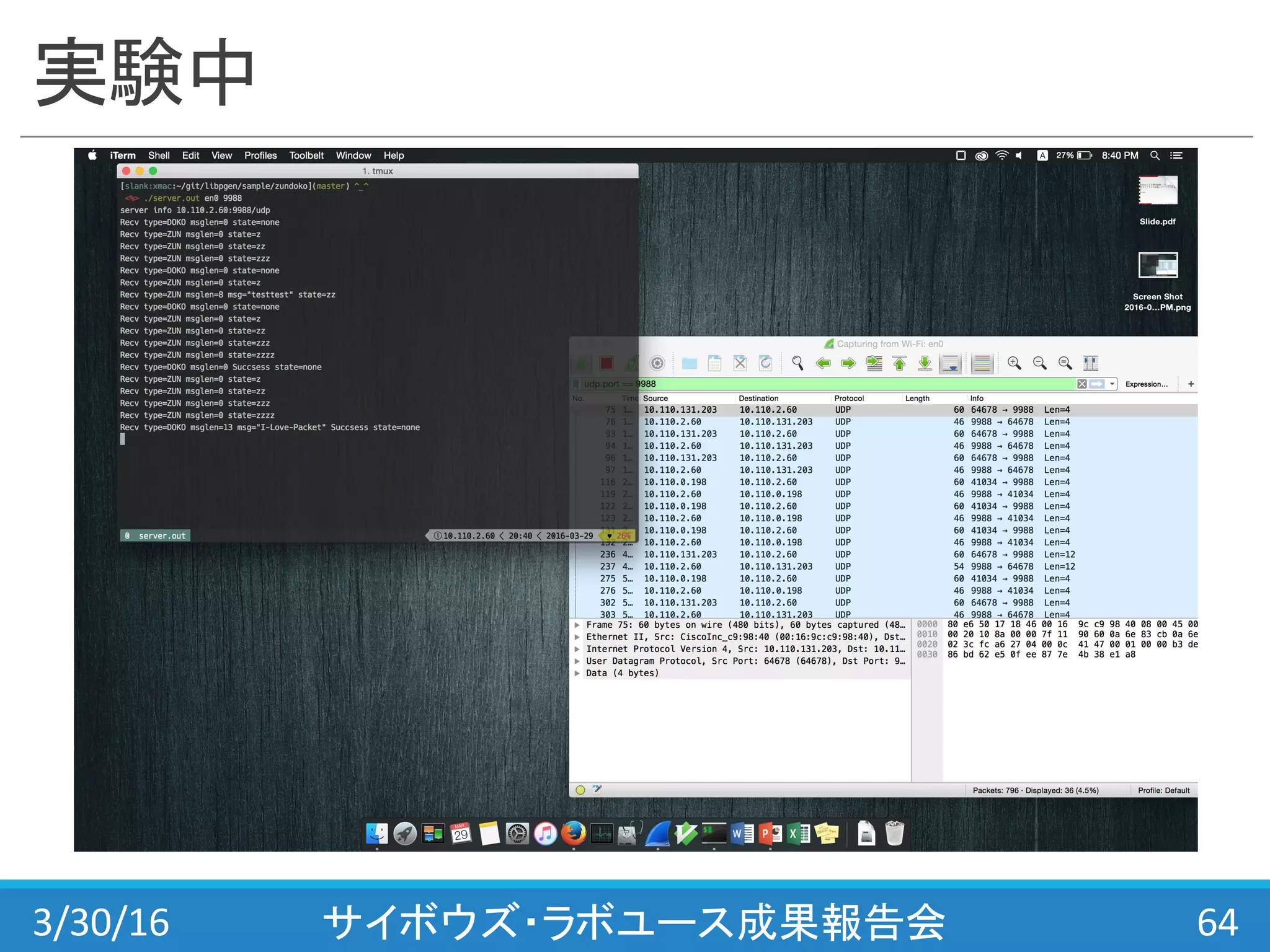Select packet 236 with Len=12
This screenshot has width=1270, height=952.
pyautogui.click(x=884, y=555)
